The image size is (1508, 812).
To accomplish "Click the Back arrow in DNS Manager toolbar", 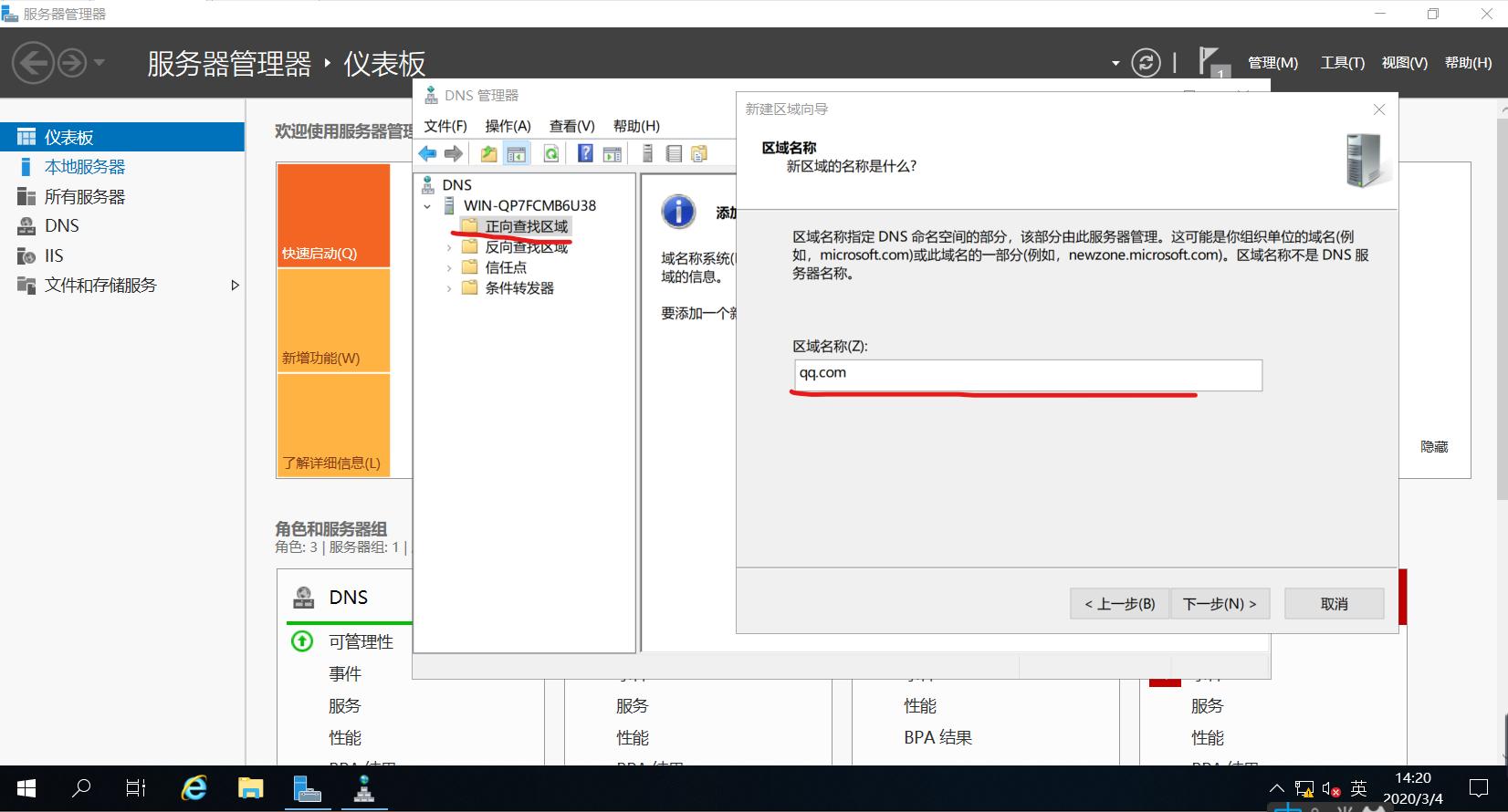I will coord(427,153).
